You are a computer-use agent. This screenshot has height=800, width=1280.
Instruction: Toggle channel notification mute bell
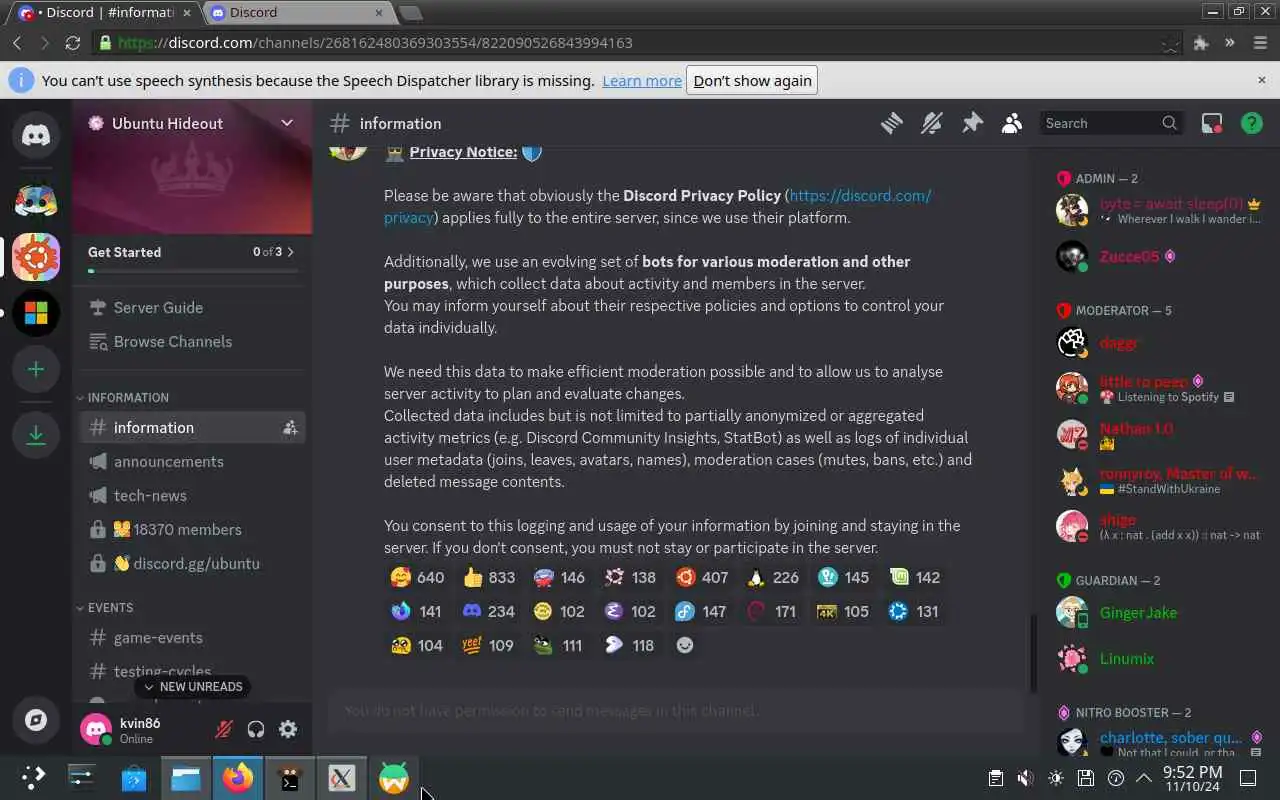point(931,123)
